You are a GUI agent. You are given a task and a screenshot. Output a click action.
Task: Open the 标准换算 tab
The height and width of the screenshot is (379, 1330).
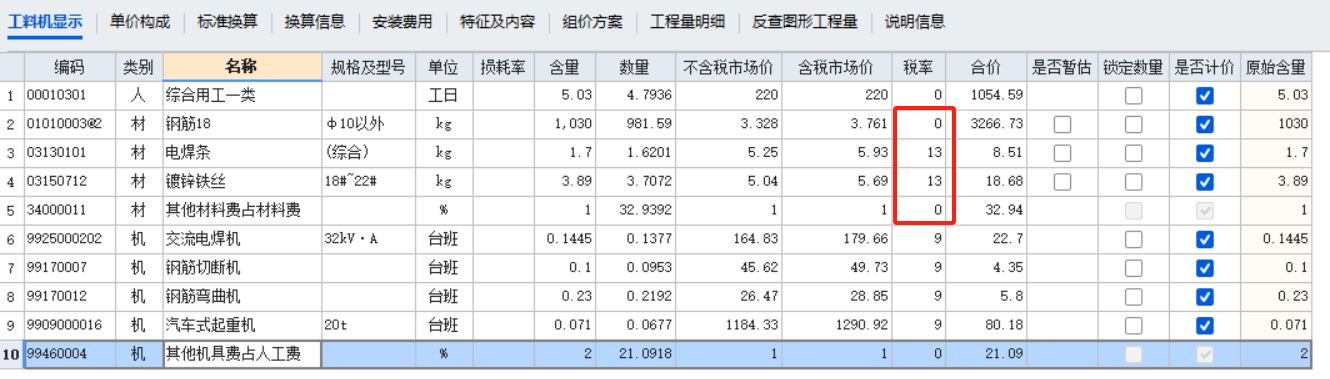(x=227, y=21)
